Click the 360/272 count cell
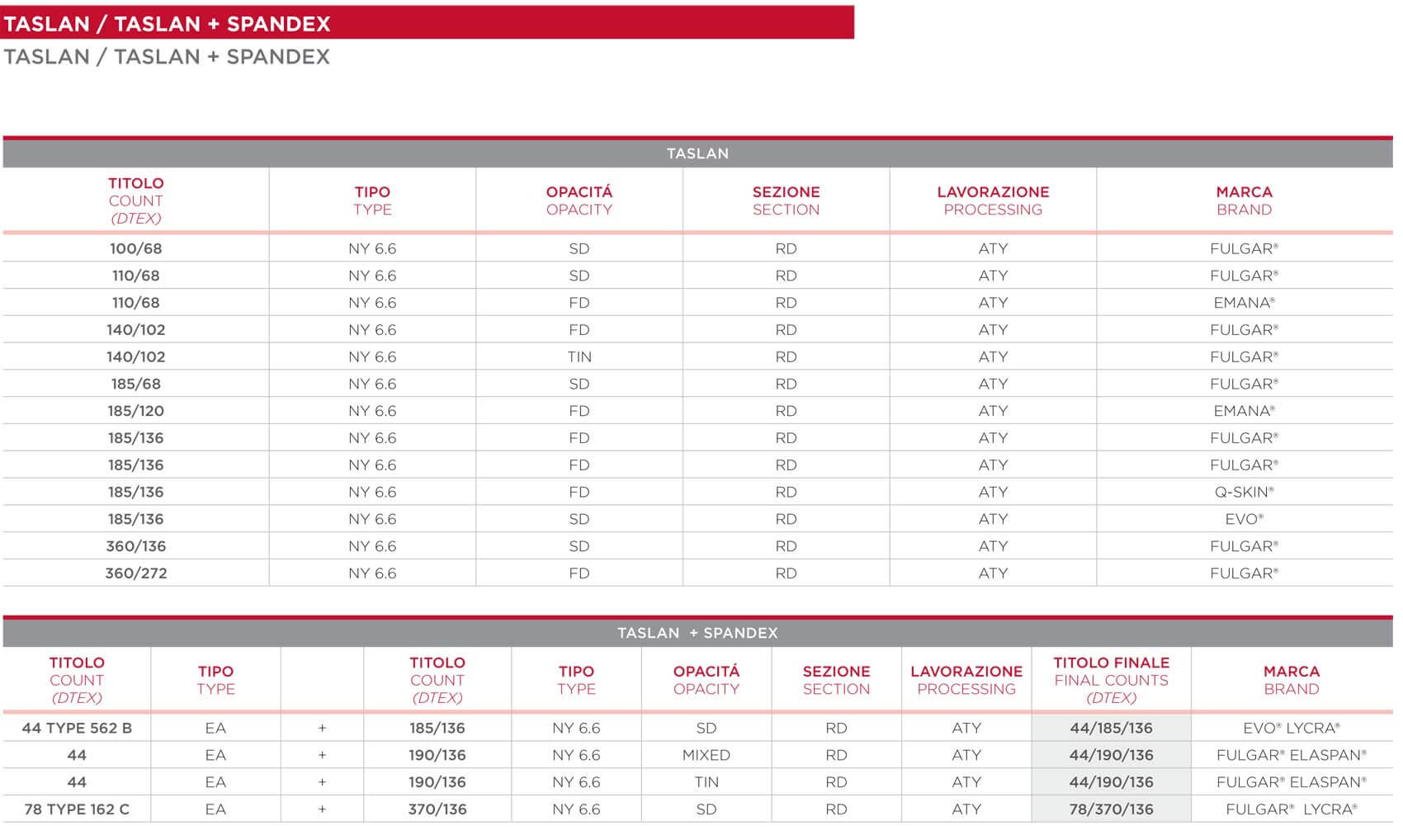 [x=135, y=573]
